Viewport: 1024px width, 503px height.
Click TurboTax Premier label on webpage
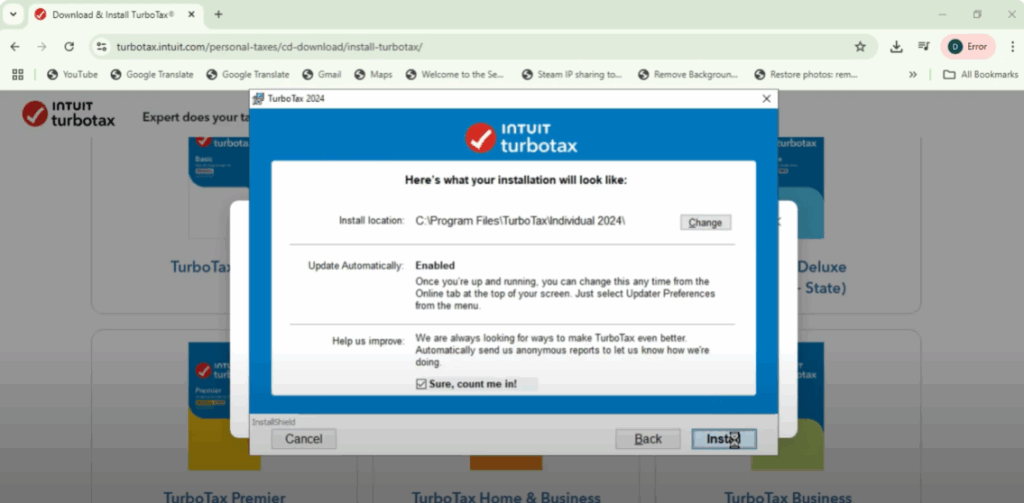(224, 497)
